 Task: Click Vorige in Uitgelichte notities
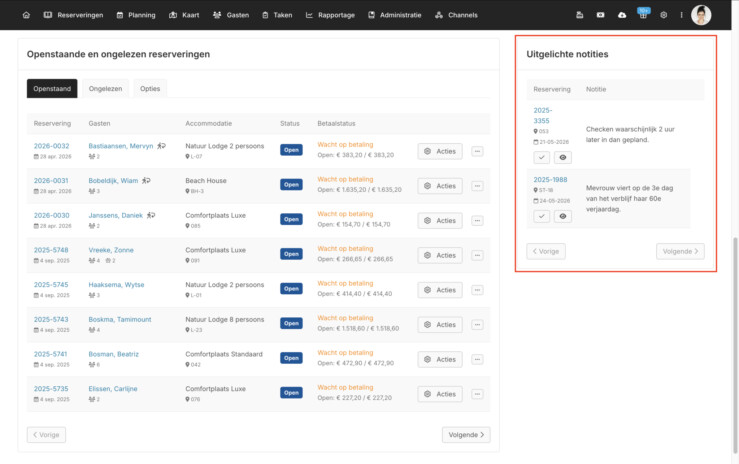[x=546, y=252]
